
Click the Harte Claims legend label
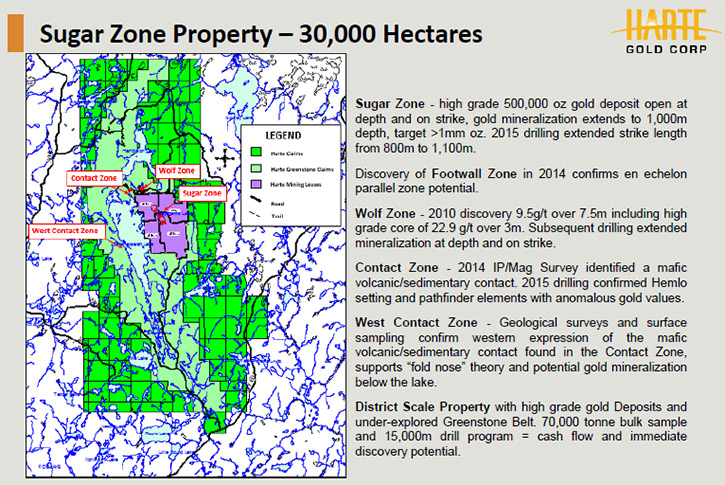point(287,153)
